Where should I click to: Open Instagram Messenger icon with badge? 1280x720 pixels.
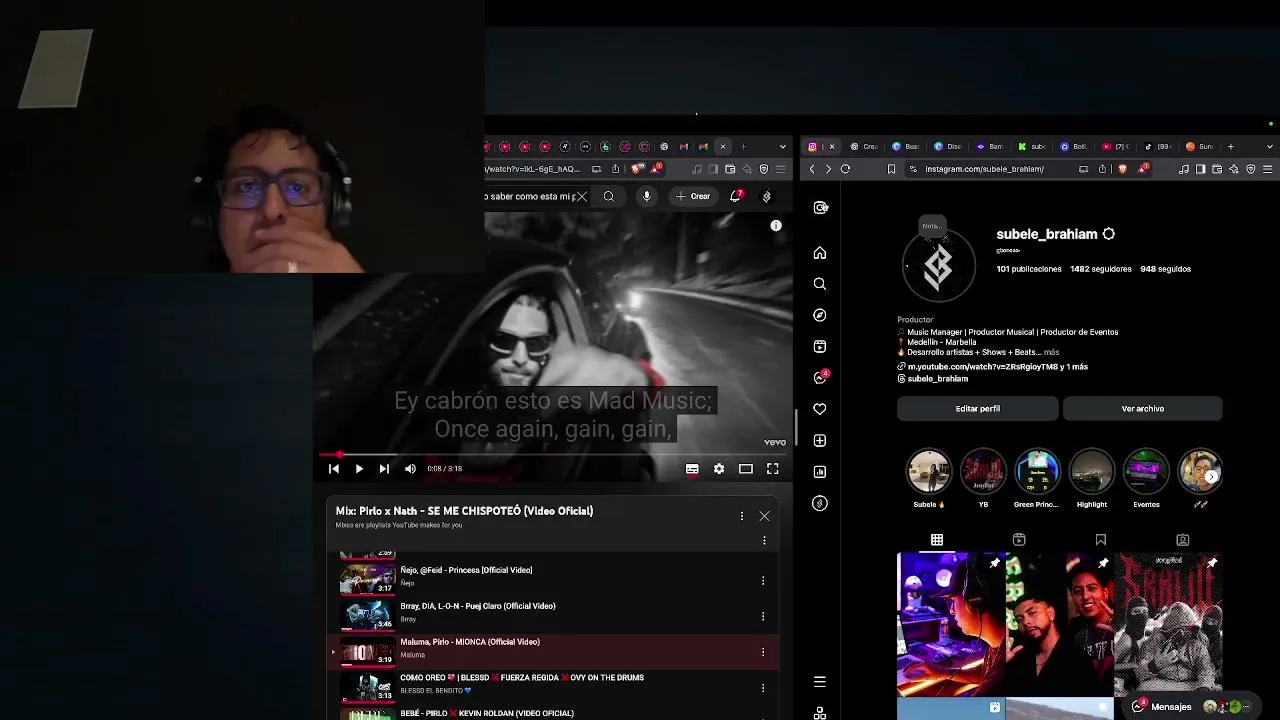tap(820, 377)
